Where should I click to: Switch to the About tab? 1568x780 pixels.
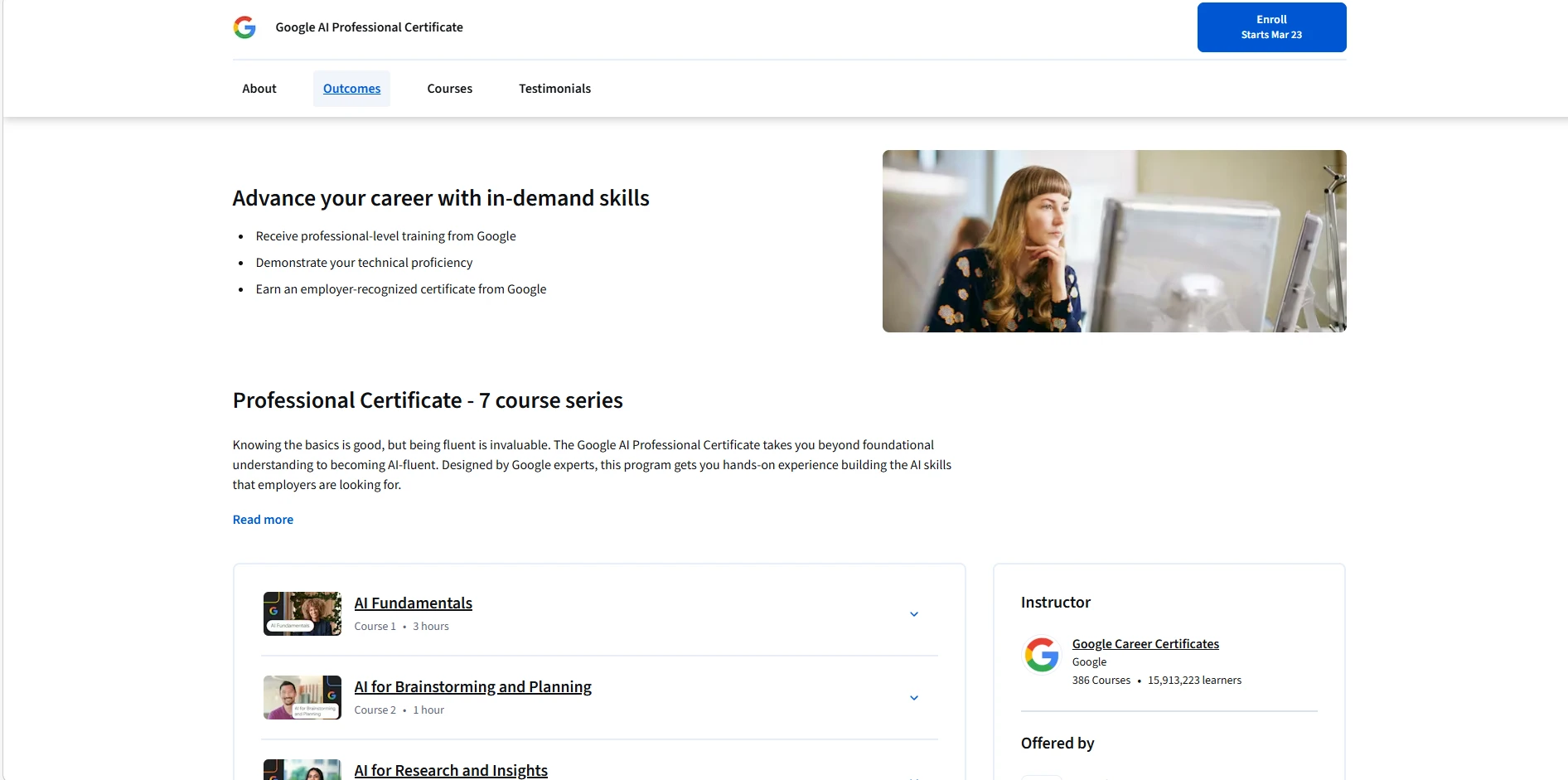259,88
